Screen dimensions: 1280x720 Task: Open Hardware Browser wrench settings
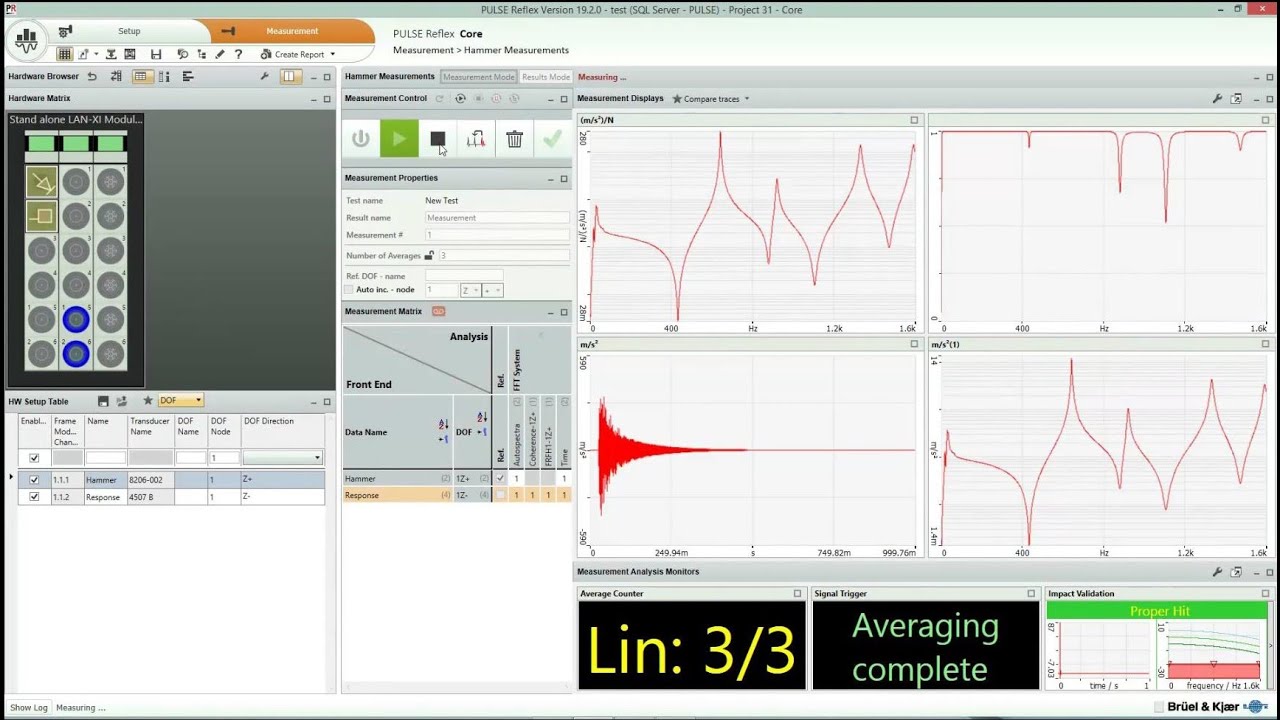click(265, 76)
